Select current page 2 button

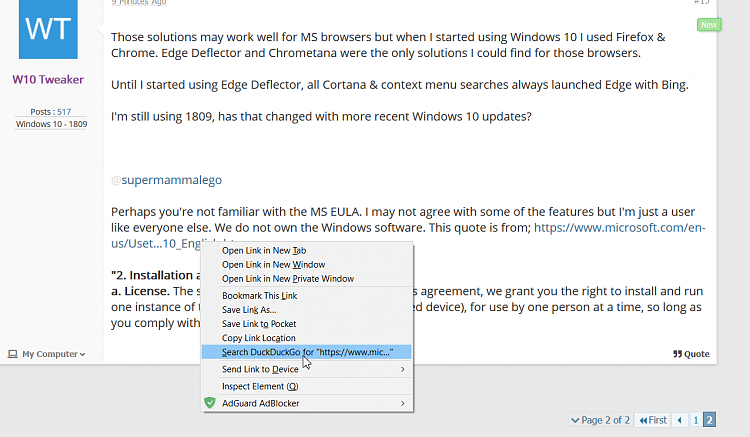point(709,420)
